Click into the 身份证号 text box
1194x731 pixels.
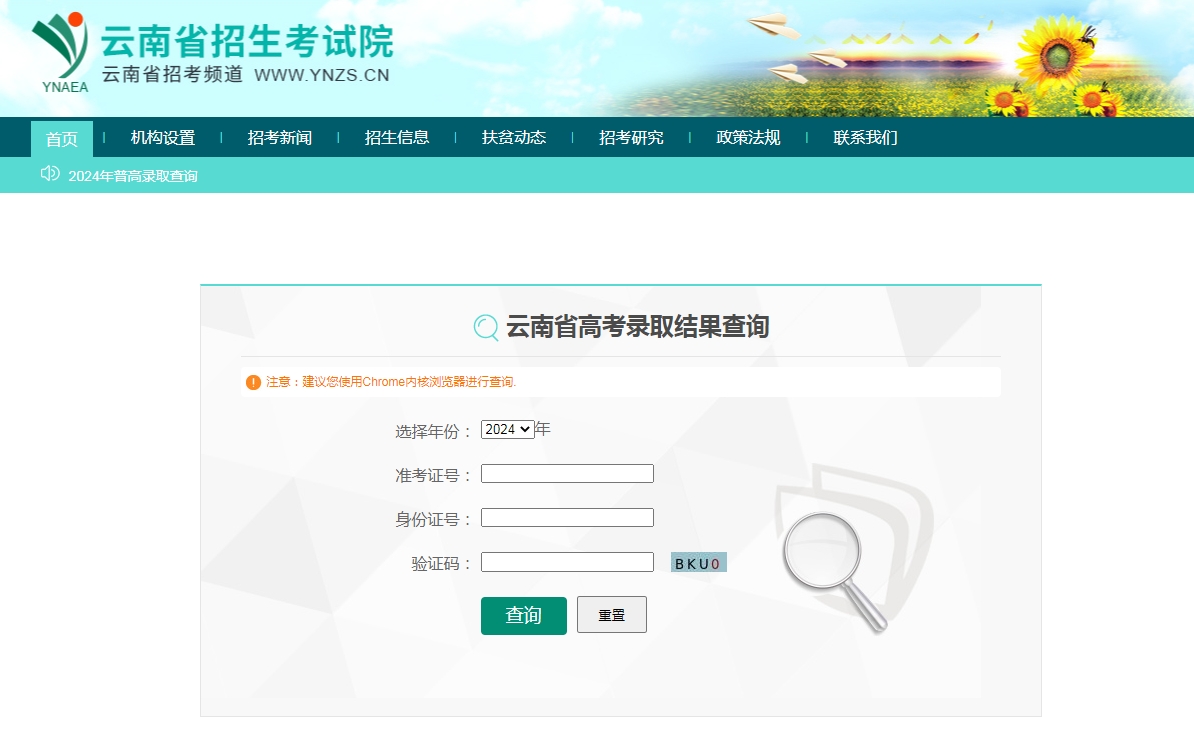[x=567, y=518]
